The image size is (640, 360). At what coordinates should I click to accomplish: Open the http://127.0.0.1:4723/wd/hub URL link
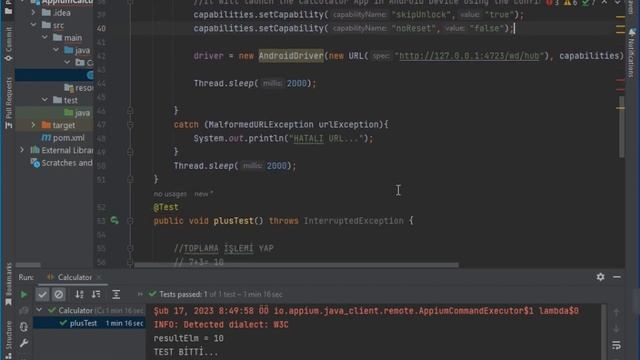(469, 56)
